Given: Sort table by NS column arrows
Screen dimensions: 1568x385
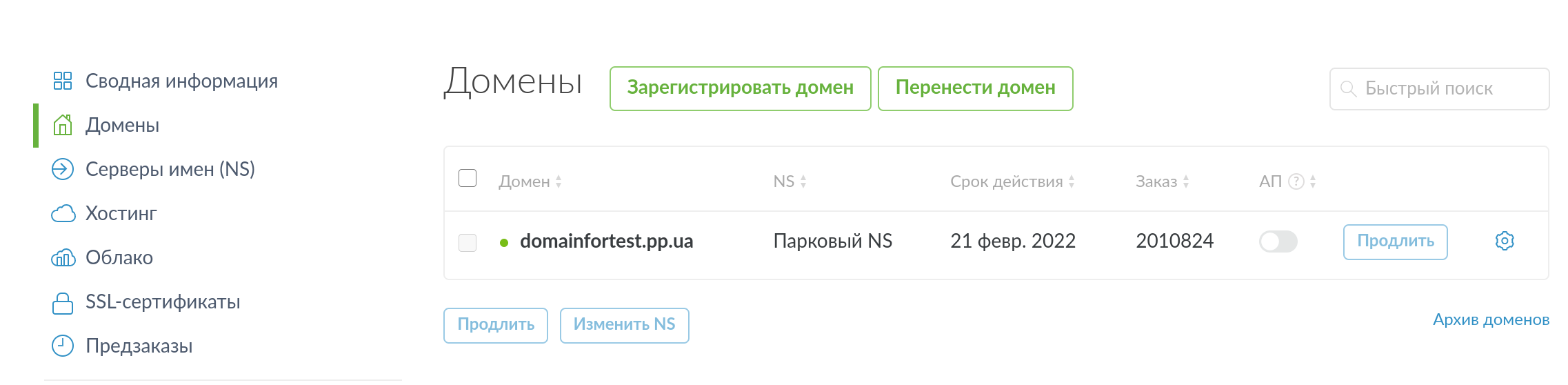Looking at the screenshot, I should click(803, 181).
